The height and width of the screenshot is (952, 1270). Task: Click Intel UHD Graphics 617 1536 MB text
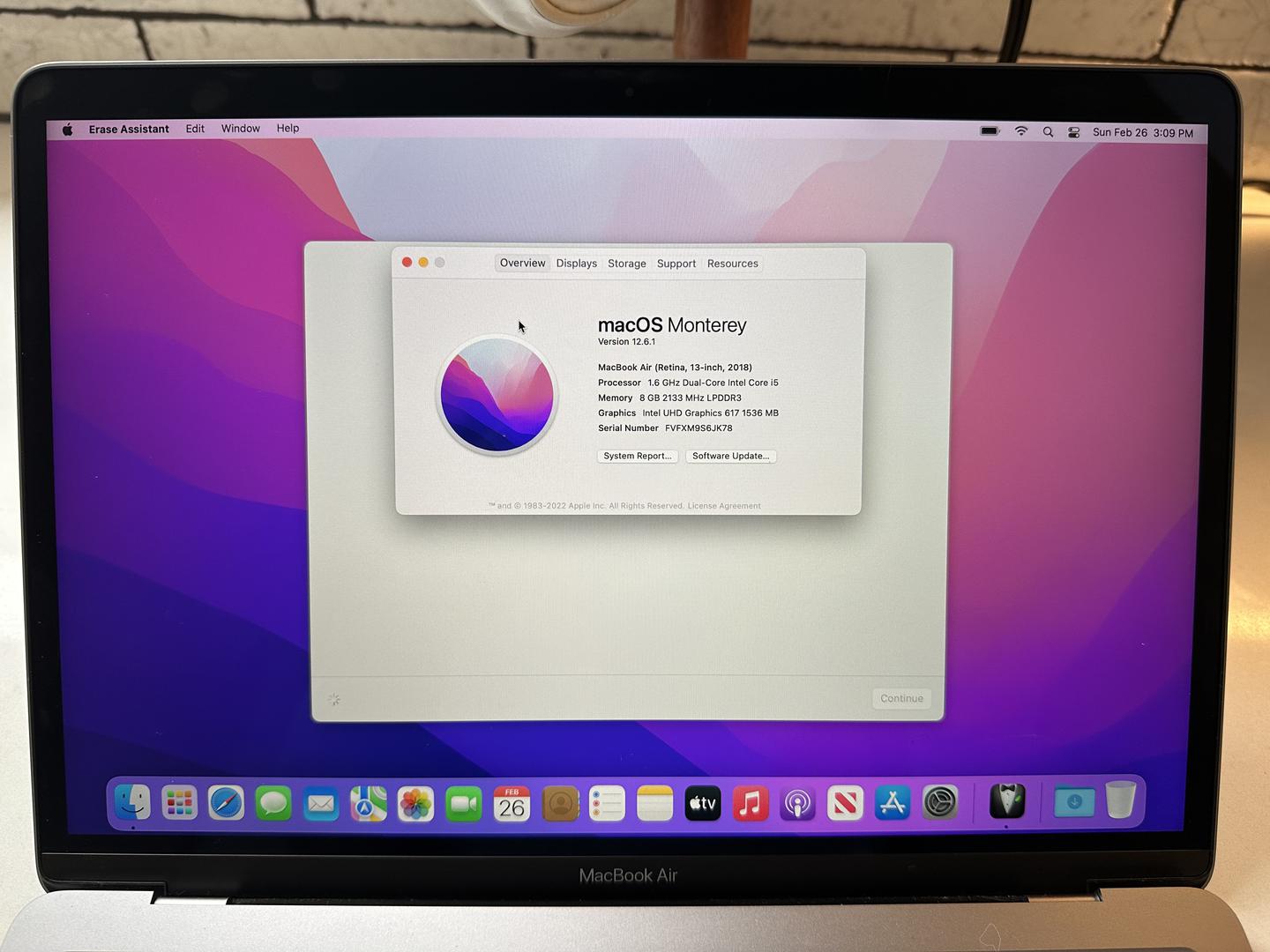point(710,413)
